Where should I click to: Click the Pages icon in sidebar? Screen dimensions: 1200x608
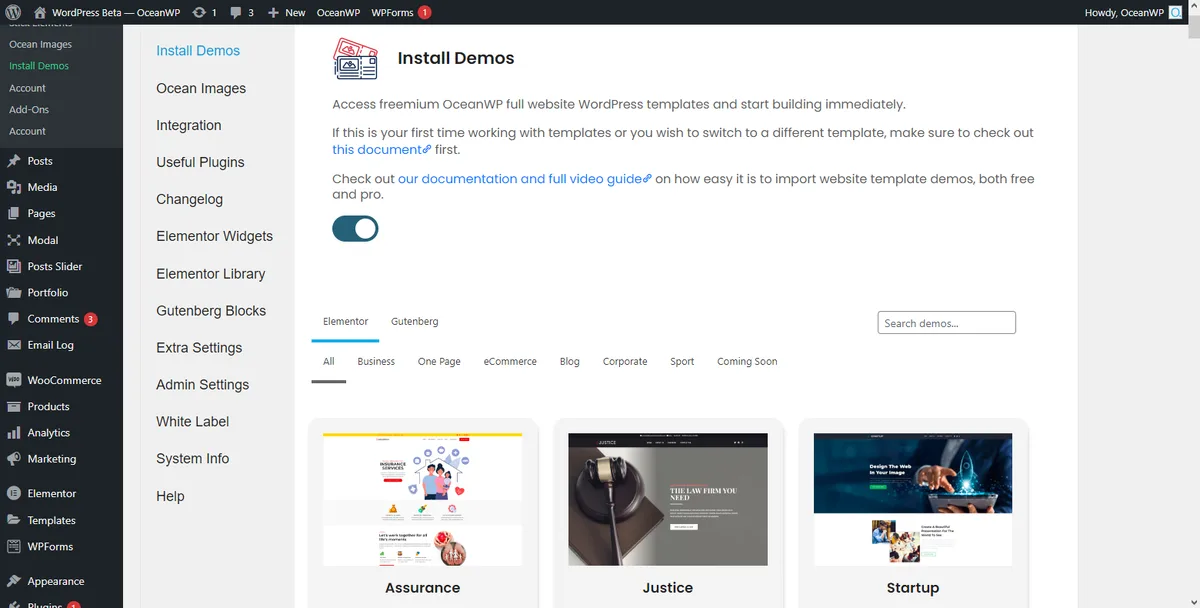(14, 213)
